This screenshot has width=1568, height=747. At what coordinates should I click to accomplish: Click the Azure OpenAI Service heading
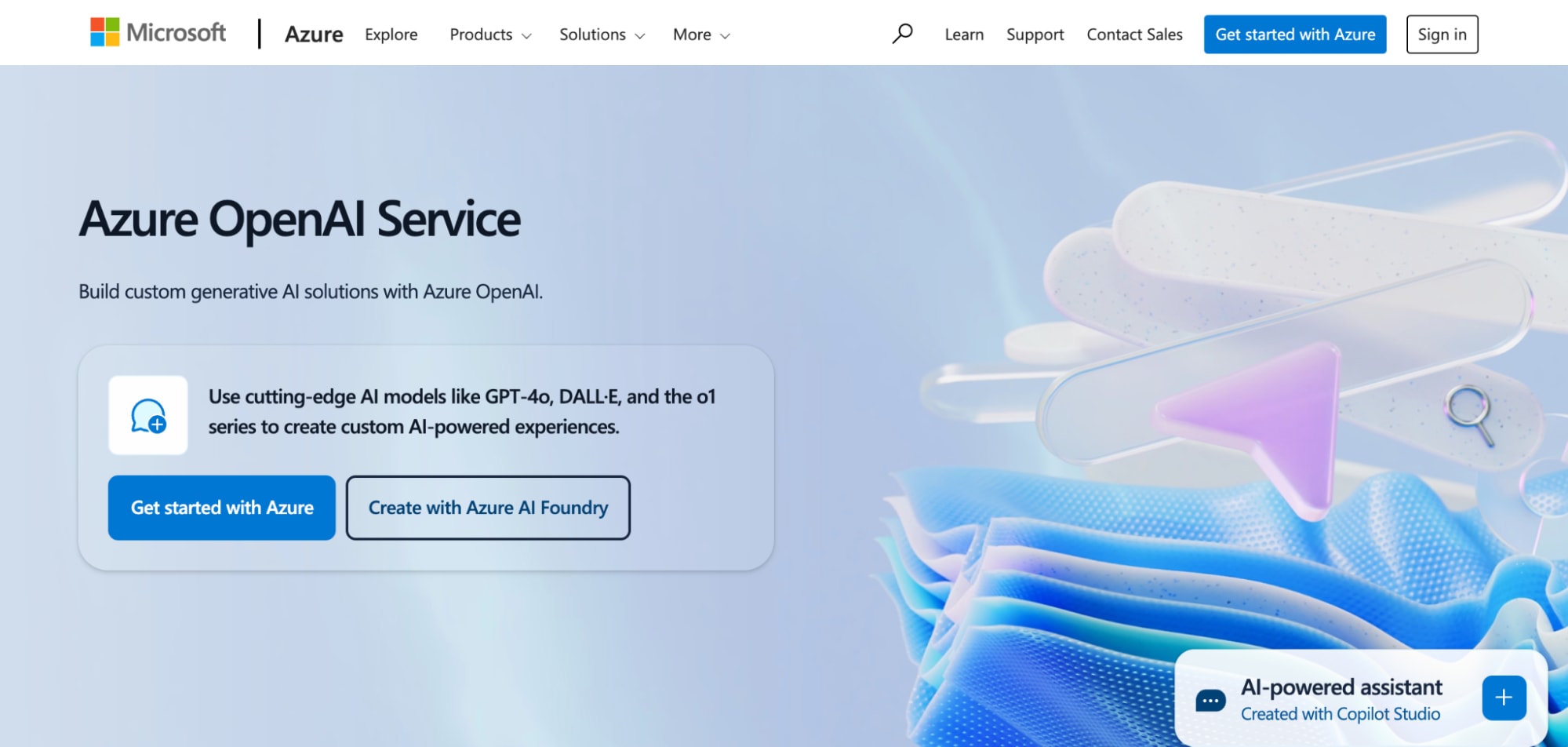click(x=300, y=219)
